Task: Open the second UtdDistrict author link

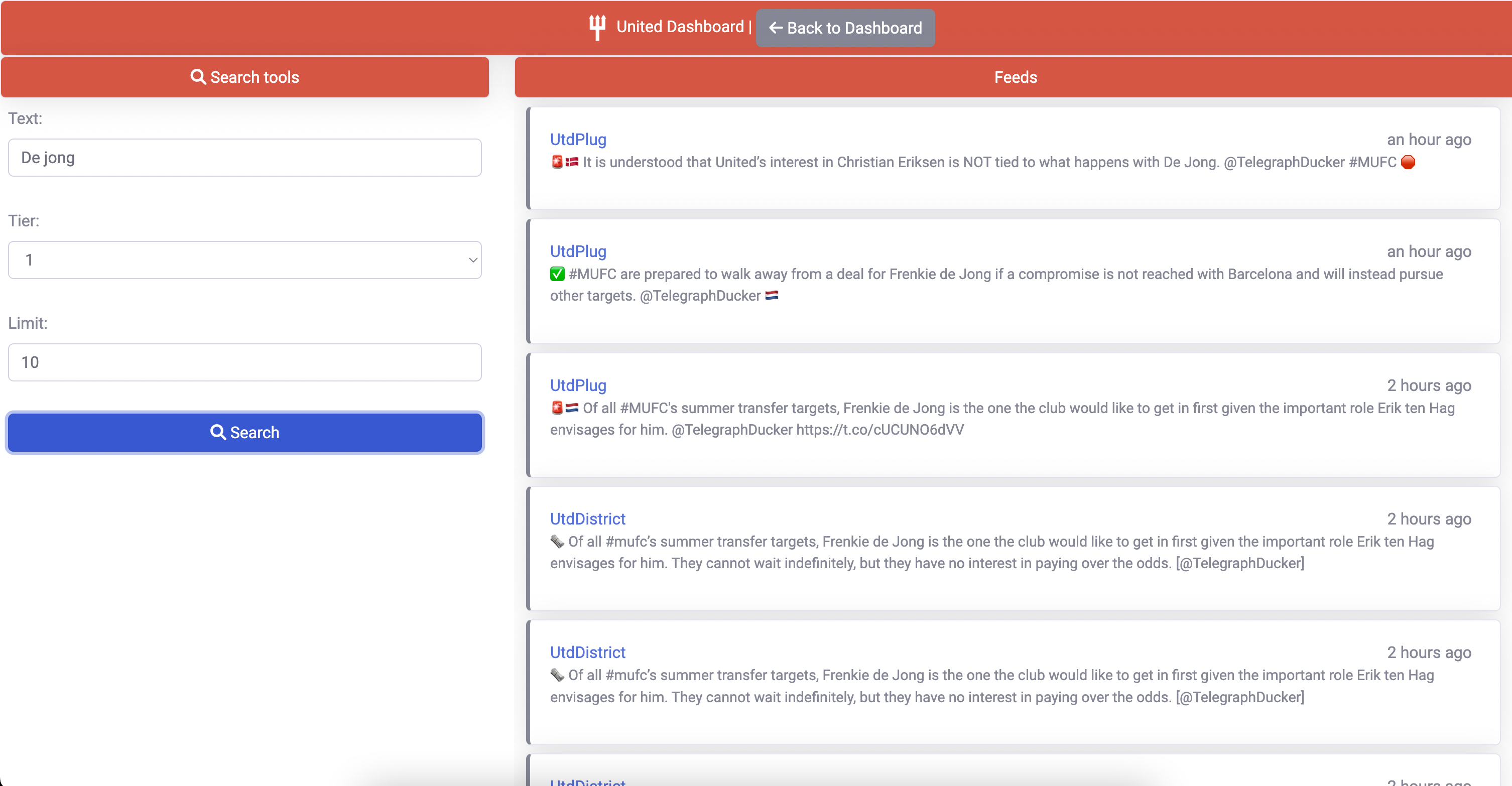Action: 587,653
